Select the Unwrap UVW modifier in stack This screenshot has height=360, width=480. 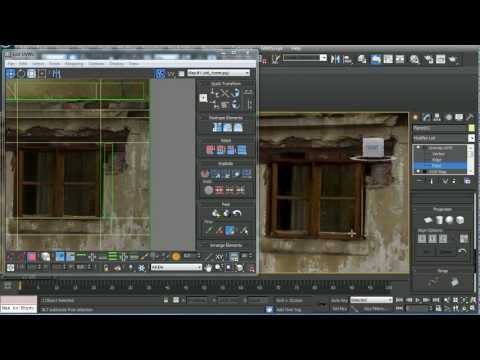440,148
